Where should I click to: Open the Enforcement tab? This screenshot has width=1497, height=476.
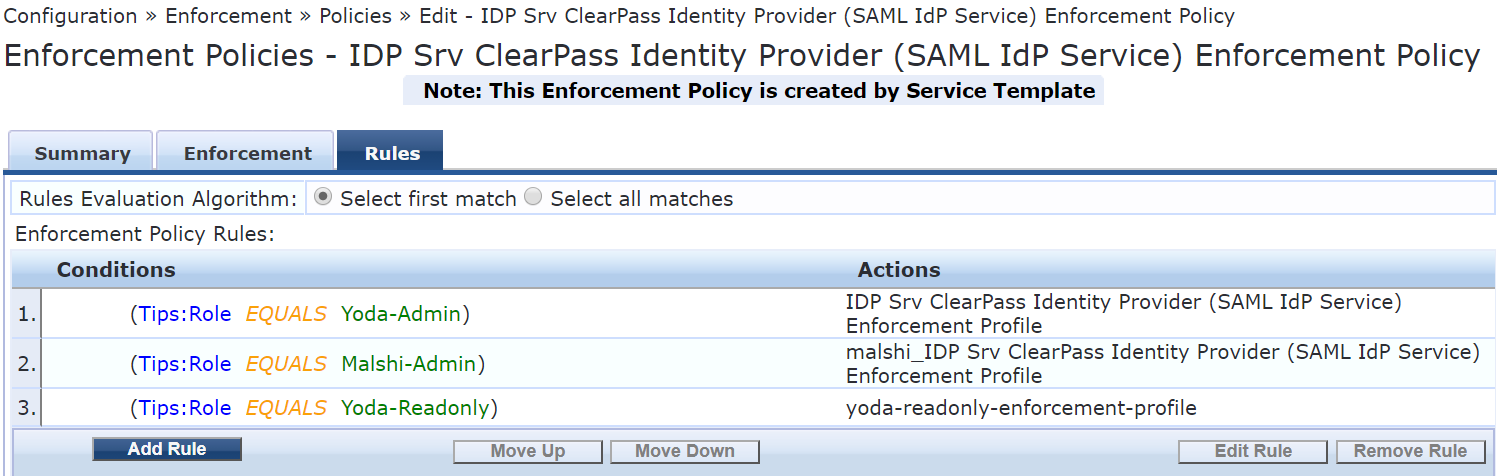(247, 152)
